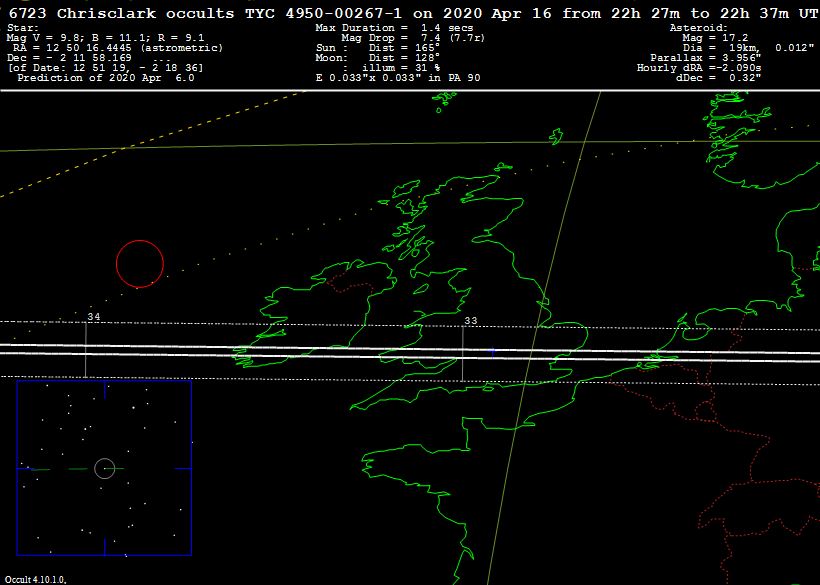
Task: Click the time marker labeled 33
Action: tap(470, 321)
